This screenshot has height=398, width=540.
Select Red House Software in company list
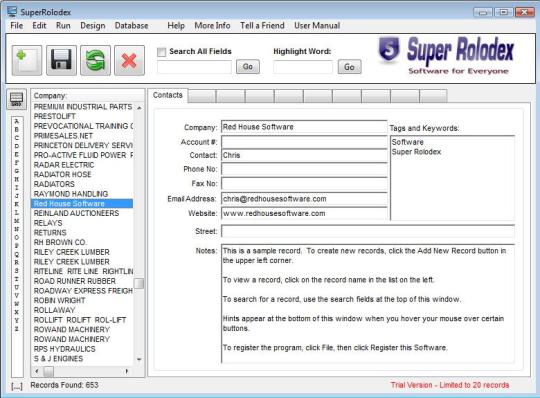82,203
